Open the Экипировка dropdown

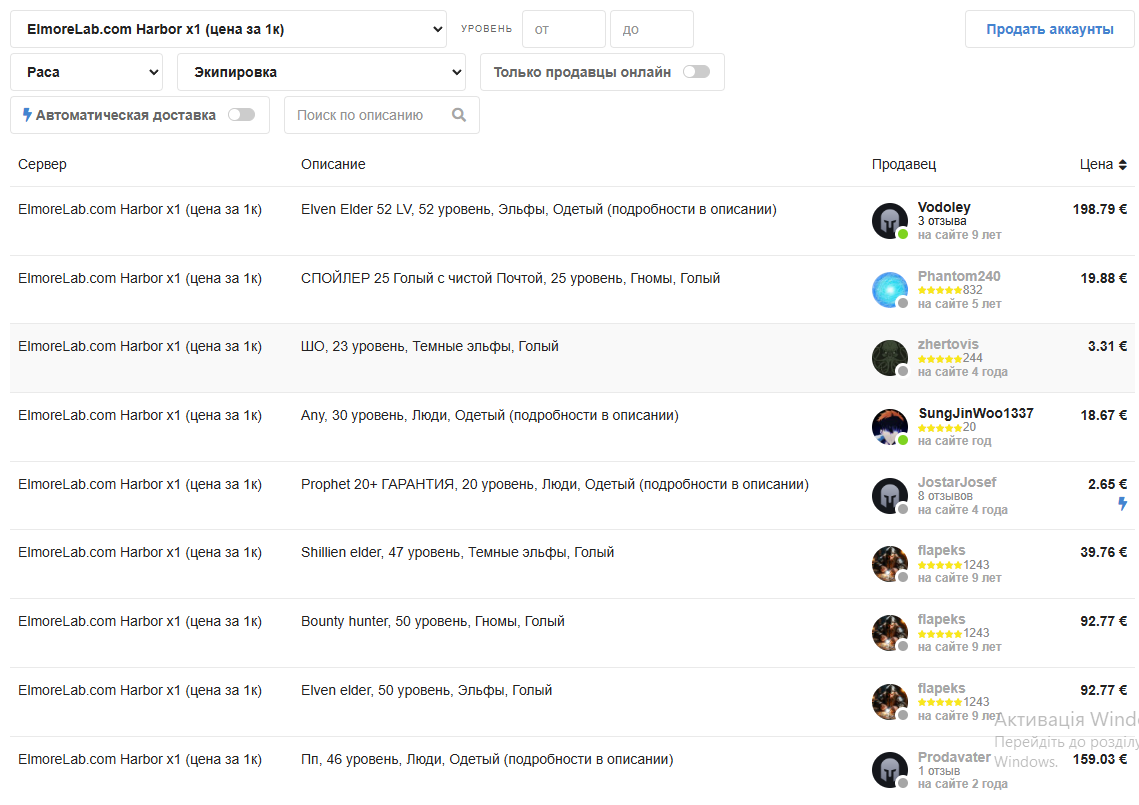point(321,72)
